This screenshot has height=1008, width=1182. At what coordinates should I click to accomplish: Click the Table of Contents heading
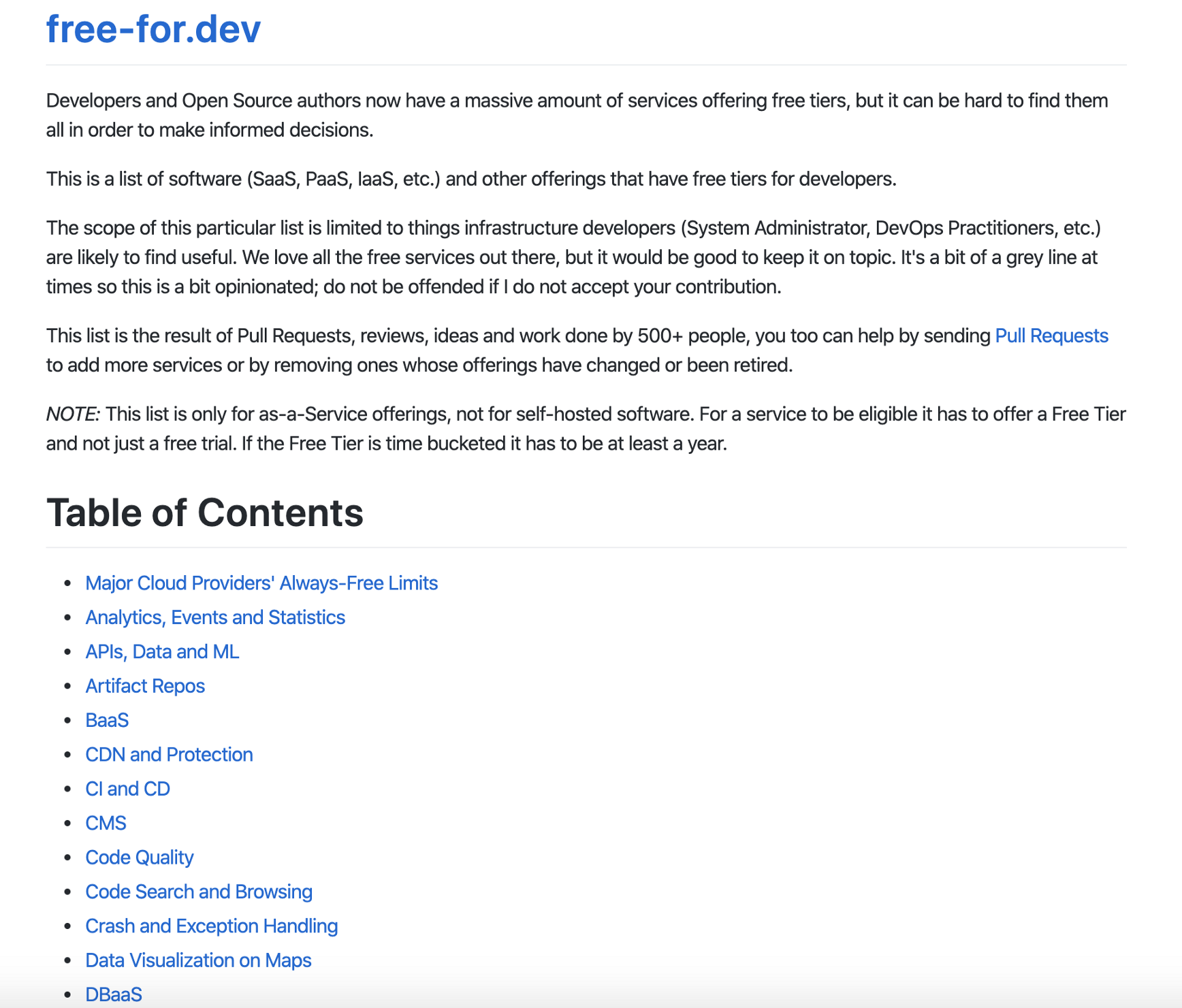204,513
